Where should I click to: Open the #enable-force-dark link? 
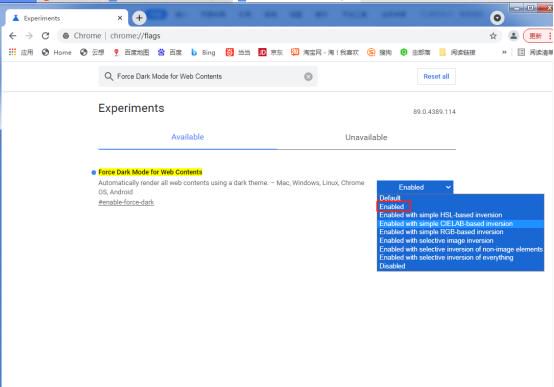(126, 203)
